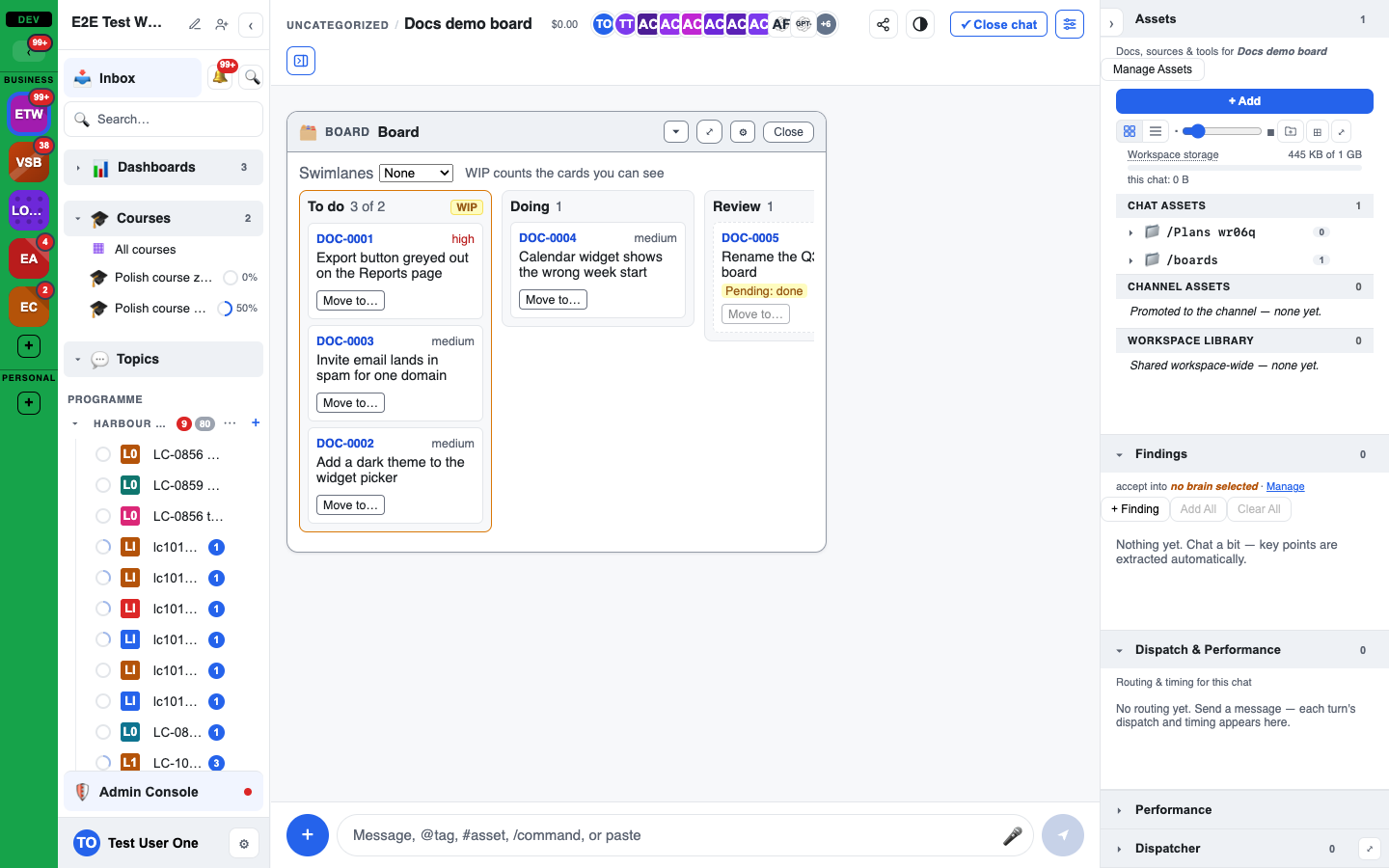Viewport: 1389px width, 868px height.
Task: Adjust the Assets thumbnail size slider
Action: point(1221,131)
